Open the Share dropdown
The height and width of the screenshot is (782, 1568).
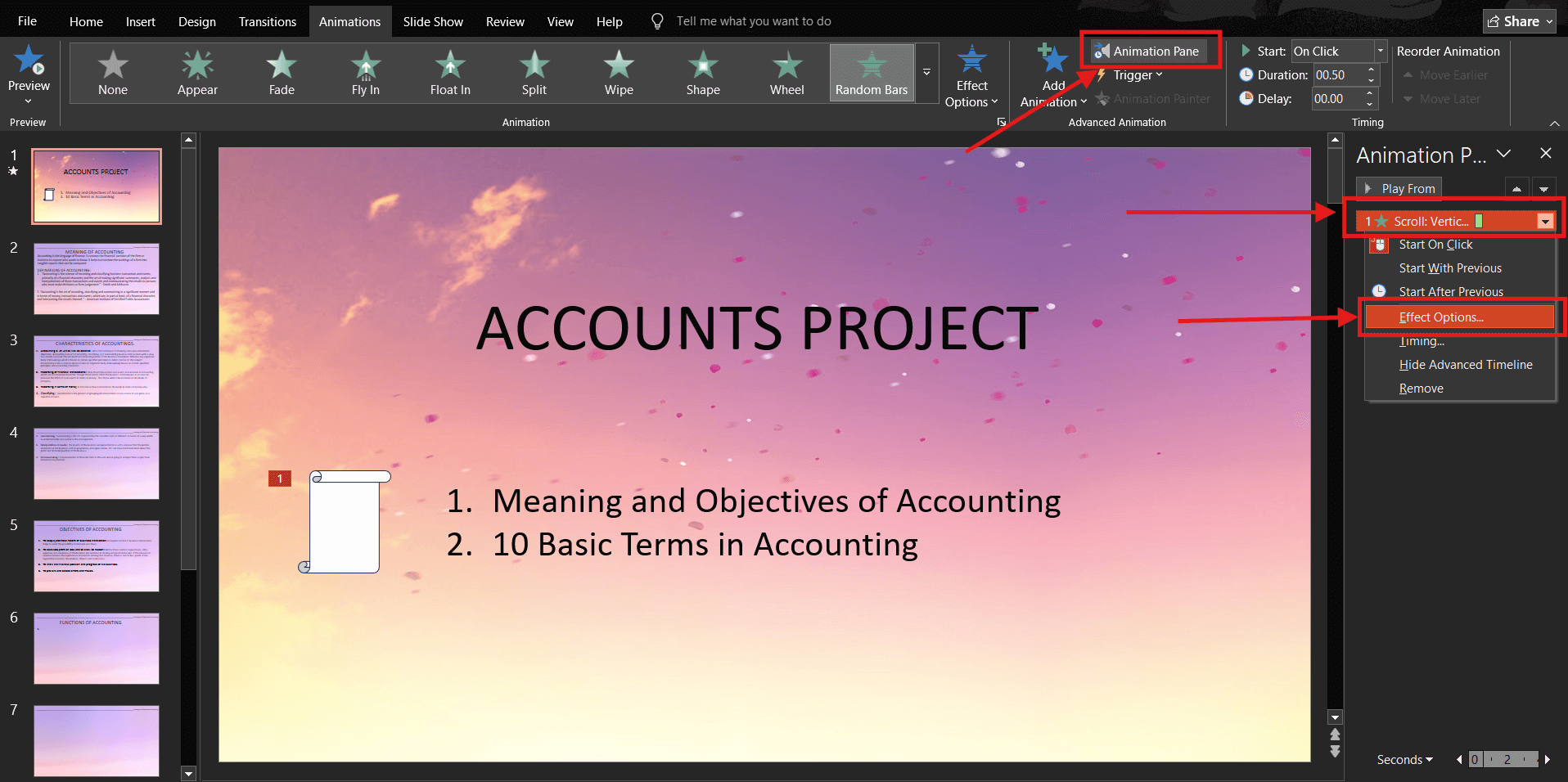(1520, 21)
